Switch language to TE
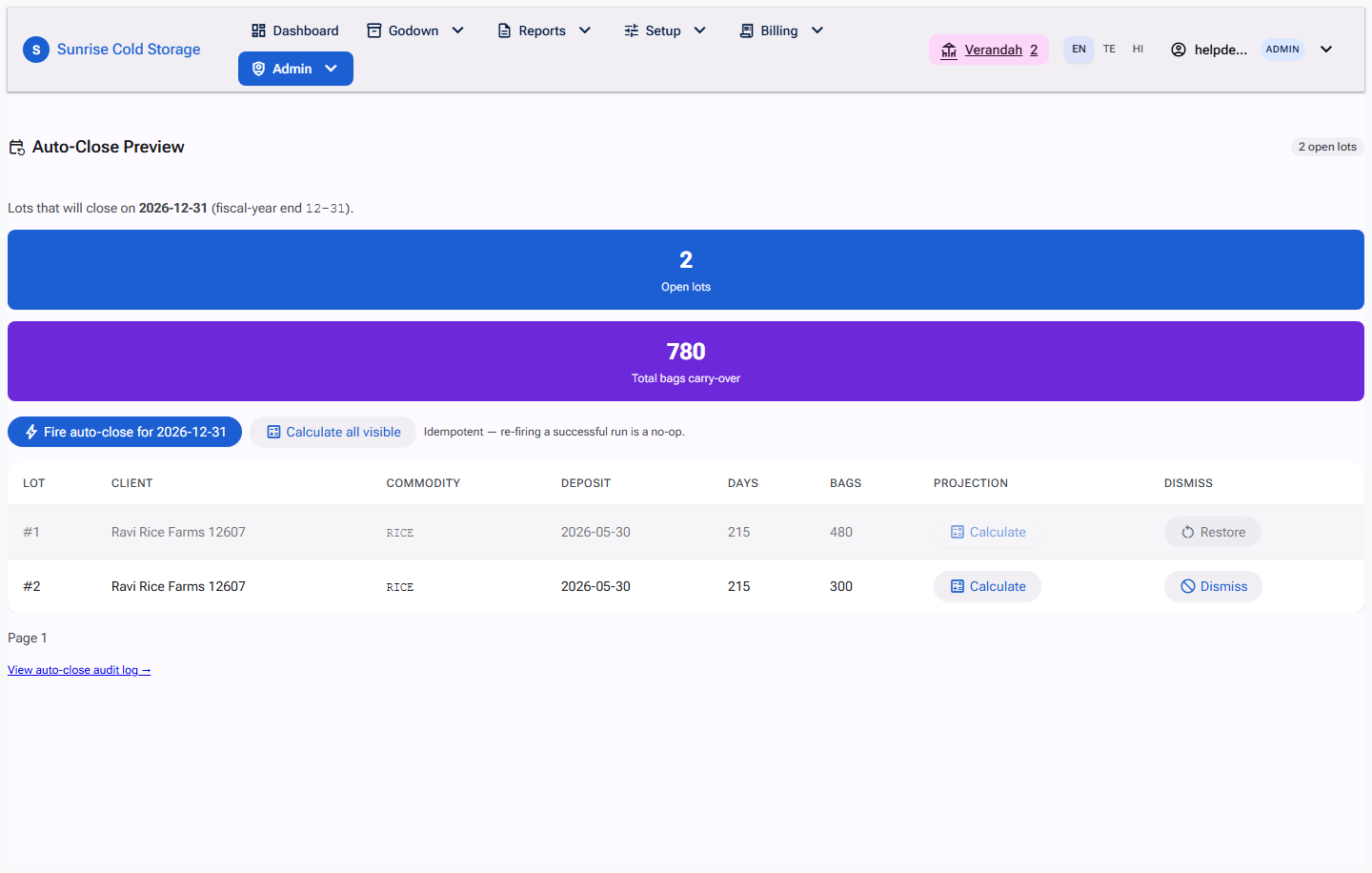 tap(1109, 50)
